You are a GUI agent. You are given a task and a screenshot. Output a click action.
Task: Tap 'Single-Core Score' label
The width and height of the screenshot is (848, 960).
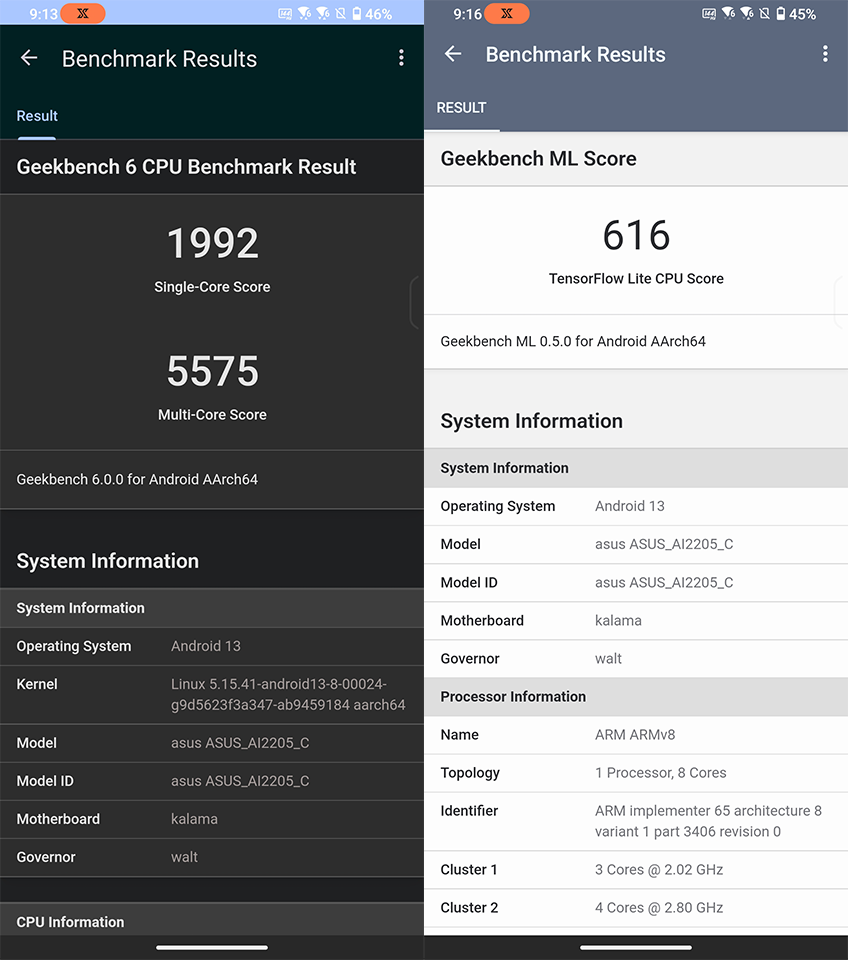coord(212,287)
